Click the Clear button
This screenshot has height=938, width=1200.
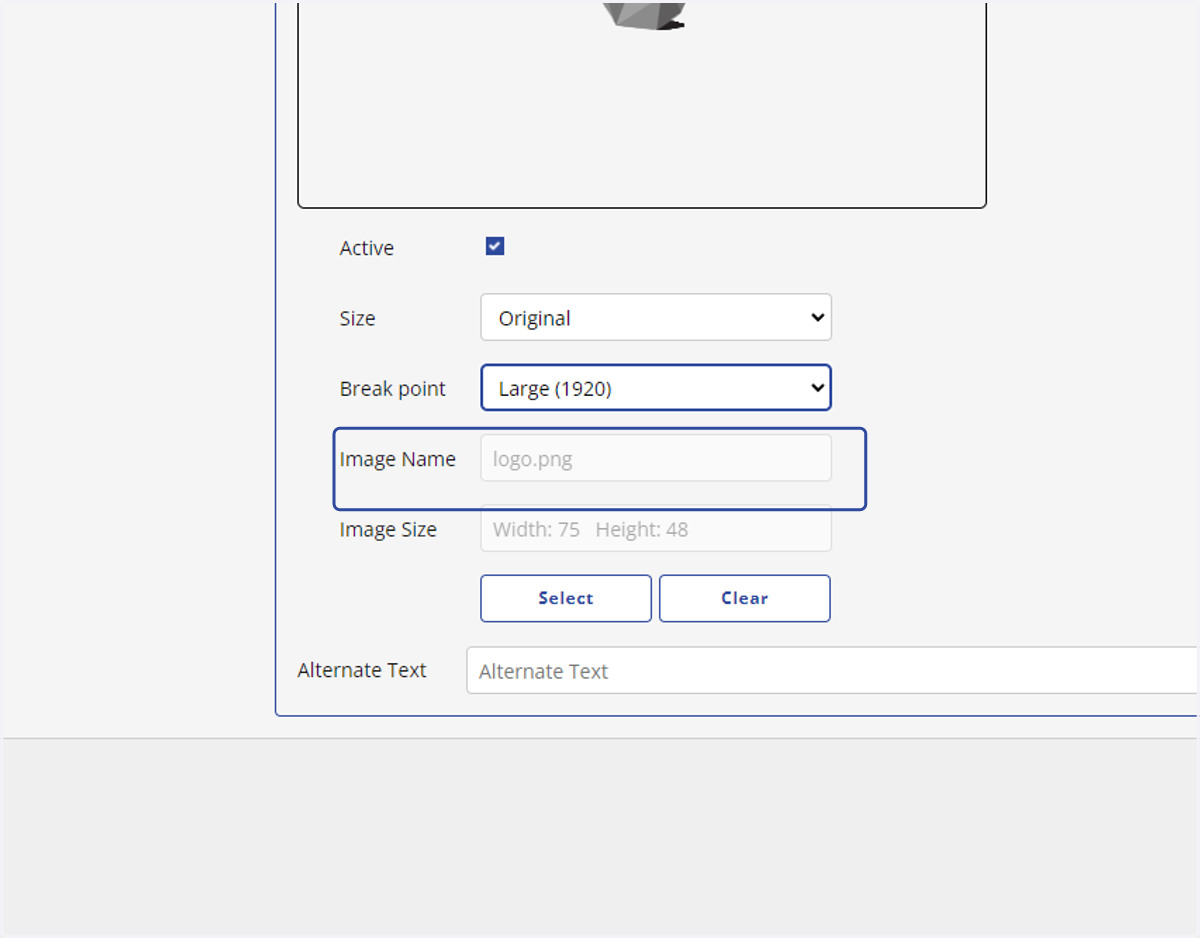click(x=745, y=598)
